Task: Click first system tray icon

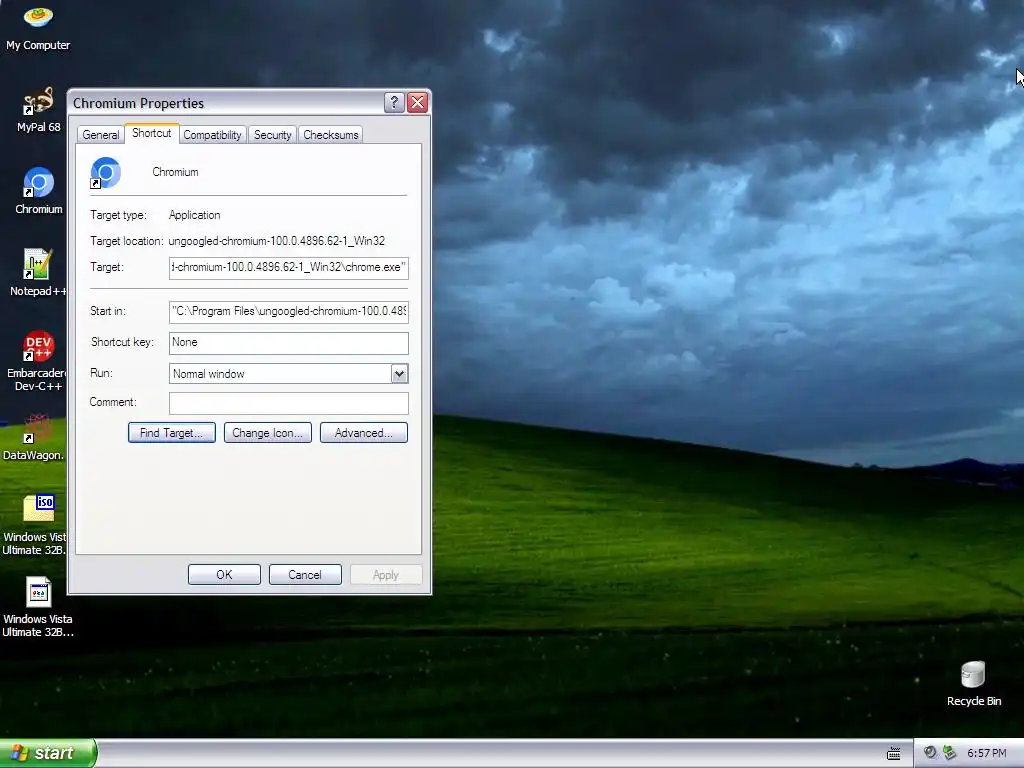Action: 930,753
